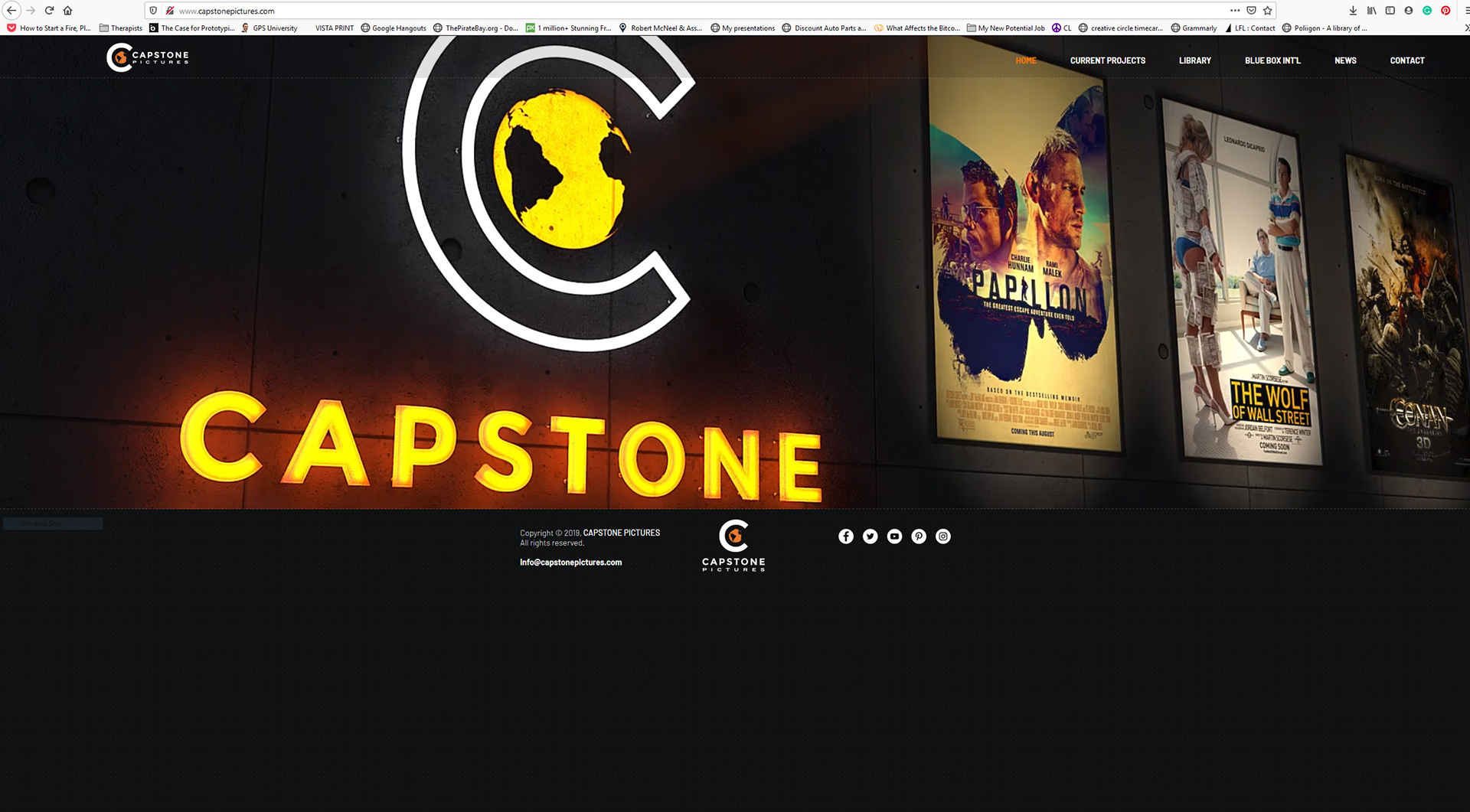Open Capstone's Twitter profile
Image resolution: width=1470 pixels, height=812 pixels.
tap(870, 536)
